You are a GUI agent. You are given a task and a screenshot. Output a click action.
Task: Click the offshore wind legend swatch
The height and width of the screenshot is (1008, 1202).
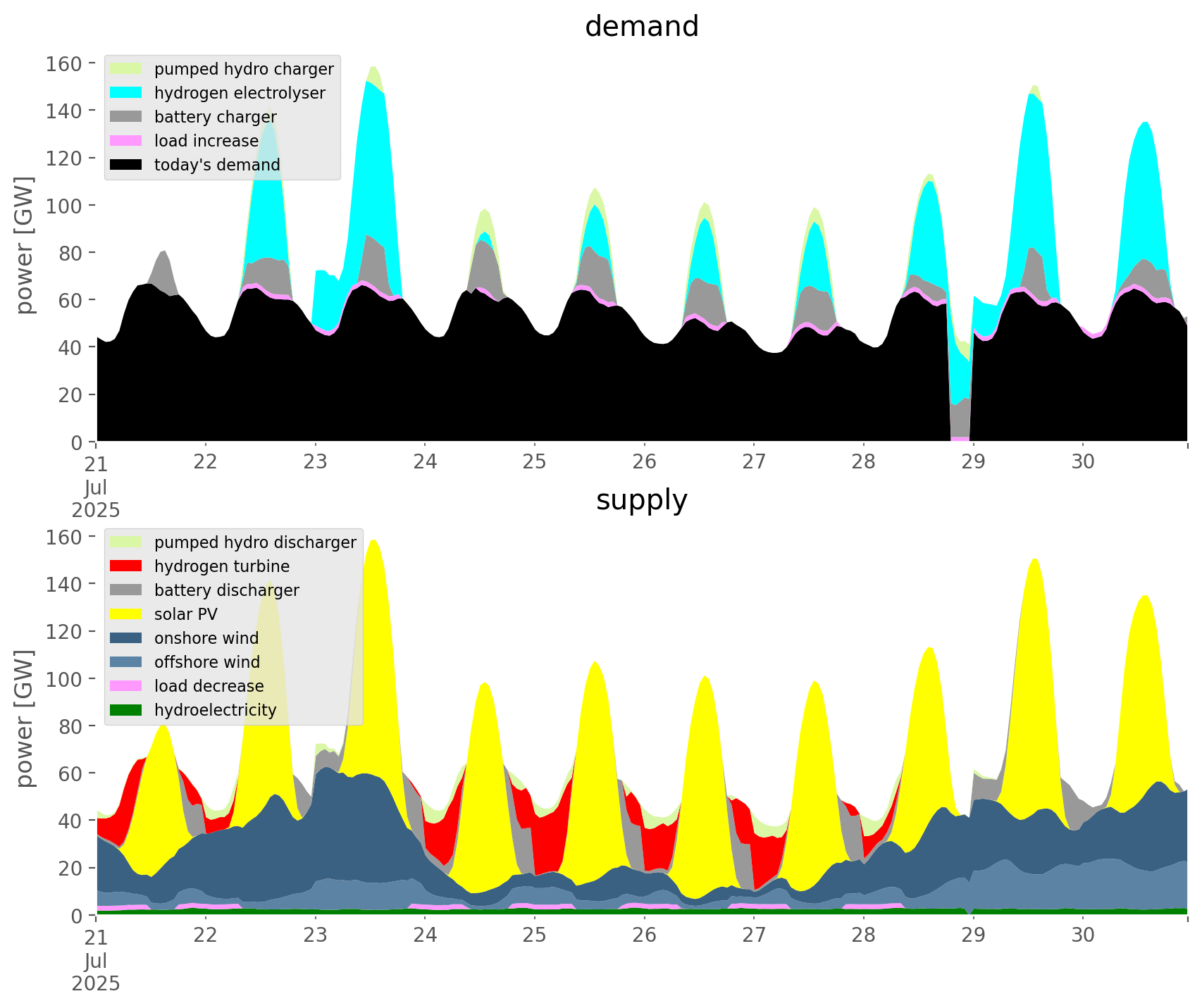(x=126, y=662)
